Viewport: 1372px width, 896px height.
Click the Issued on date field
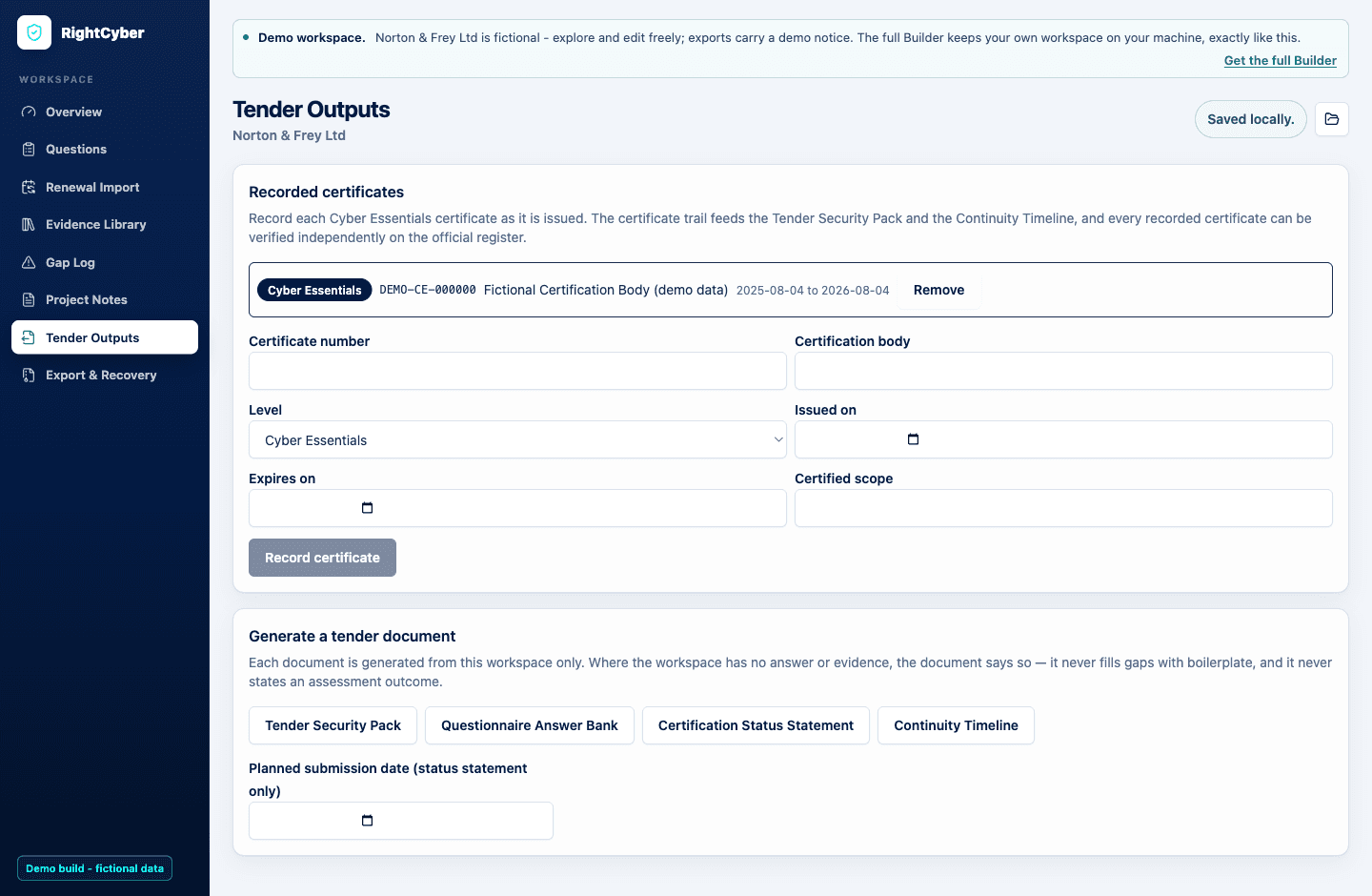click(1063, 439)
